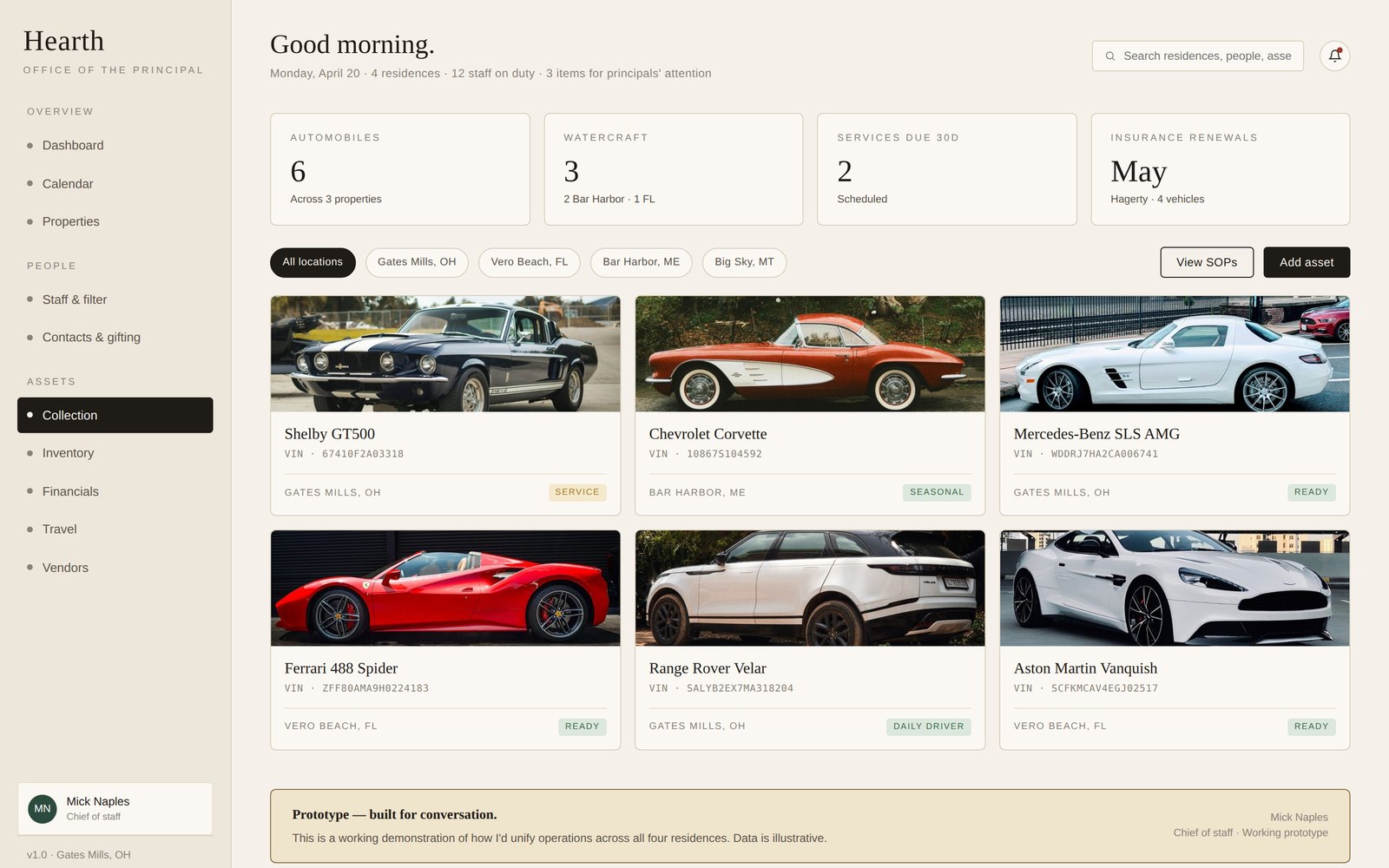Open Travel in the sidebar

point(115,529)
